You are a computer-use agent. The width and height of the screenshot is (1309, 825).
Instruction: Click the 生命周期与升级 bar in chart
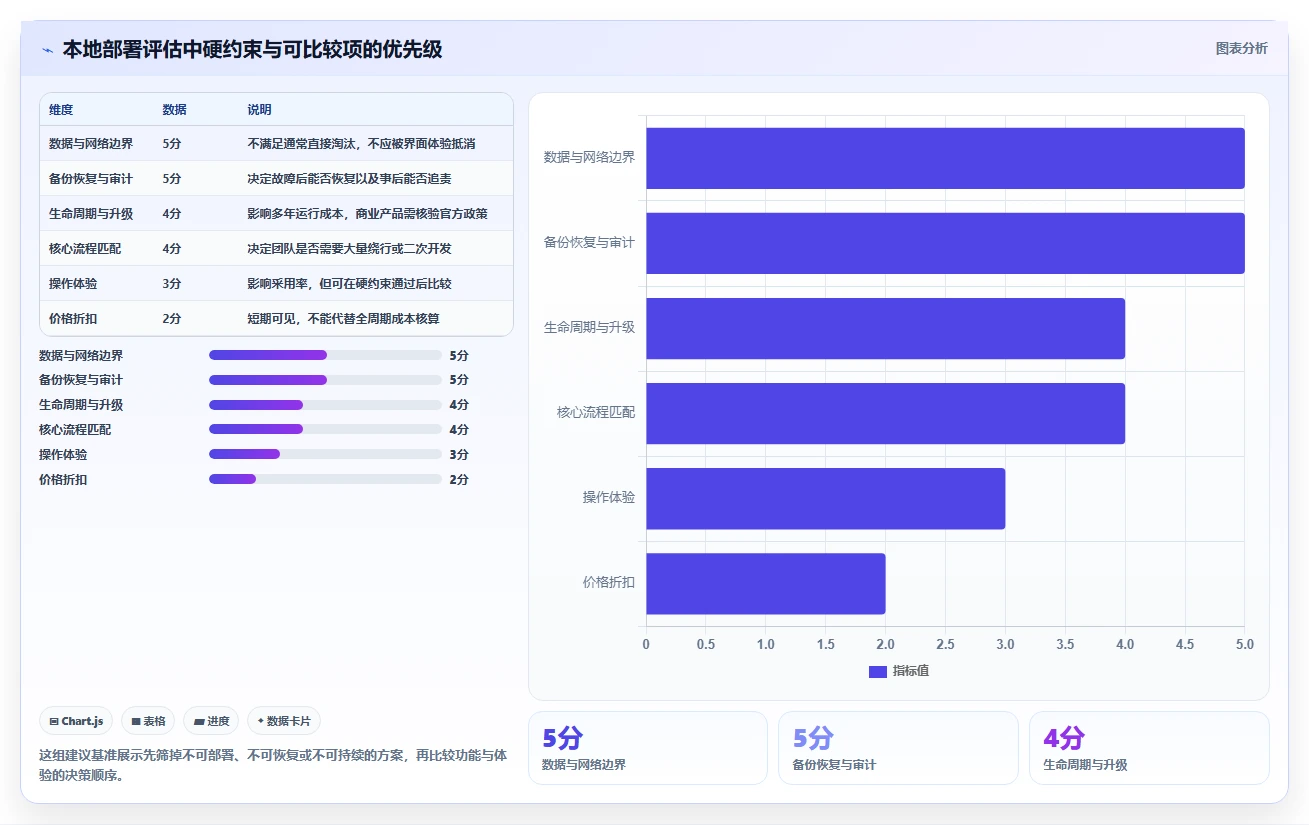point(885,328)
